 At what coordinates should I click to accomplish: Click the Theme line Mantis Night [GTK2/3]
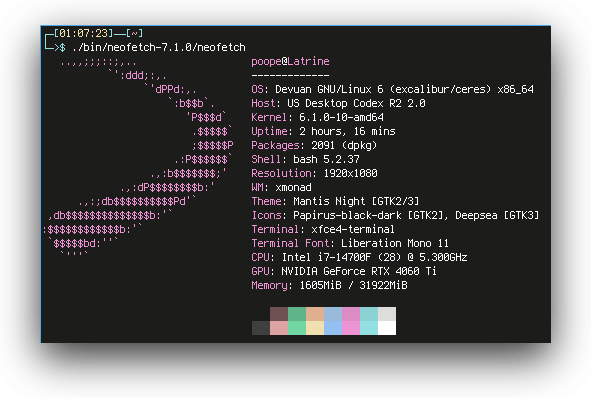[335, 201]
